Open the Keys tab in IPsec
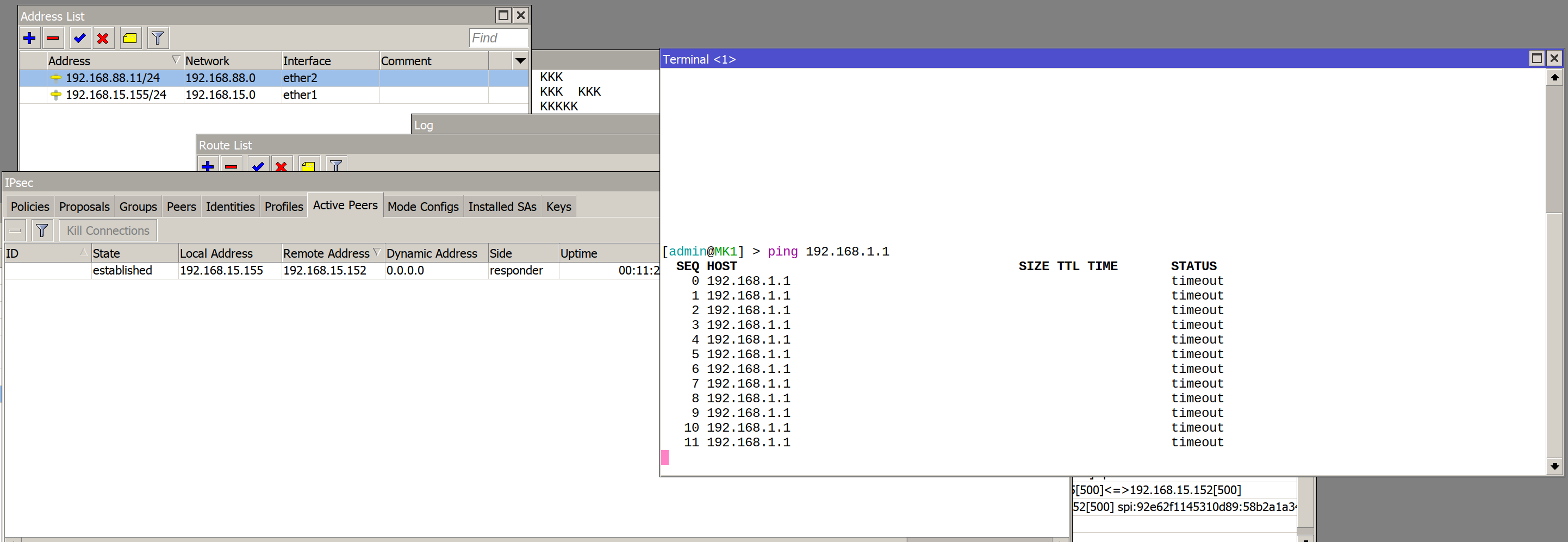This screenshot has height=542, width=1568. [558, 207]
